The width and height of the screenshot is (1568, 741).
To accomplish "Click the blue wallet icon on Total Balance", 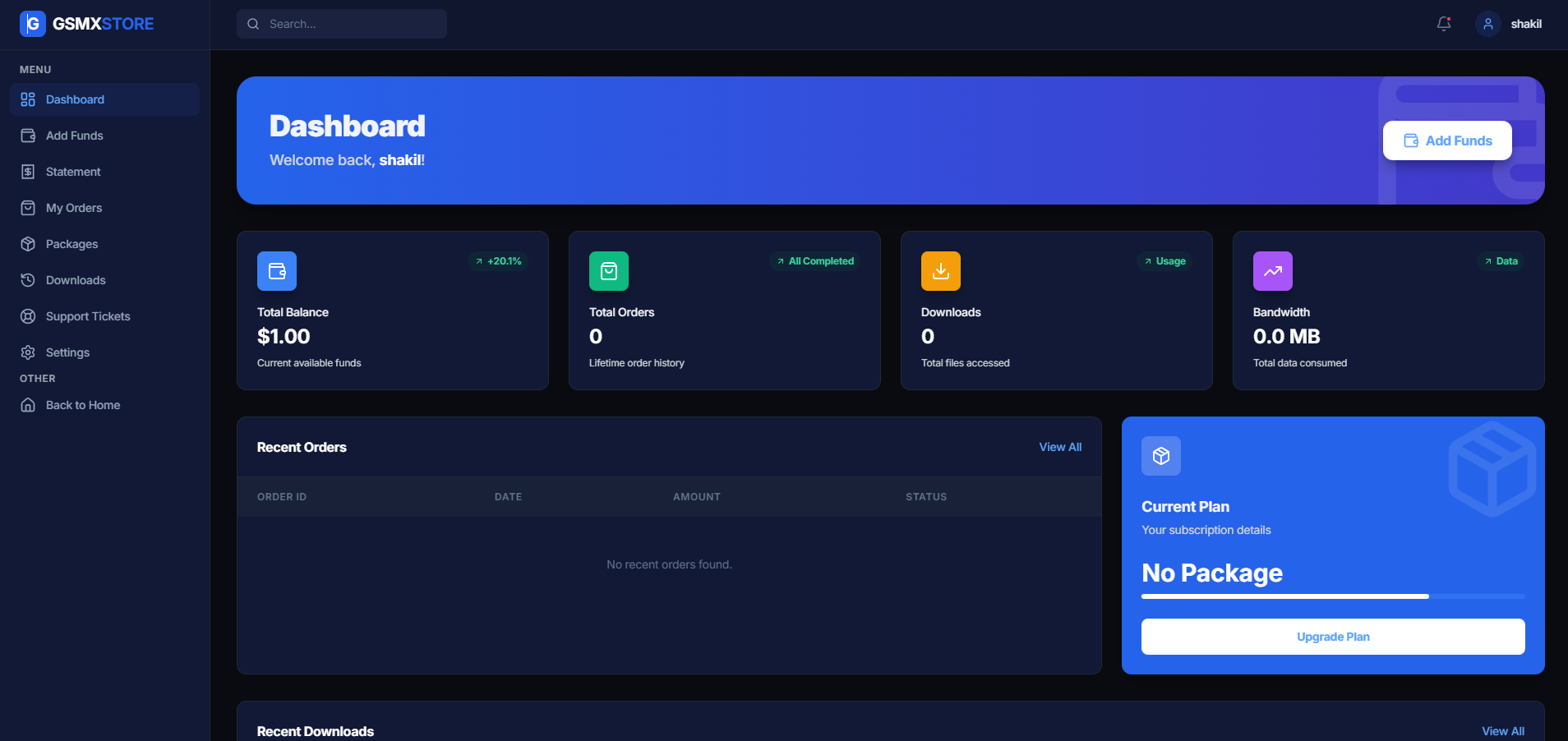I will pos(277,271).
